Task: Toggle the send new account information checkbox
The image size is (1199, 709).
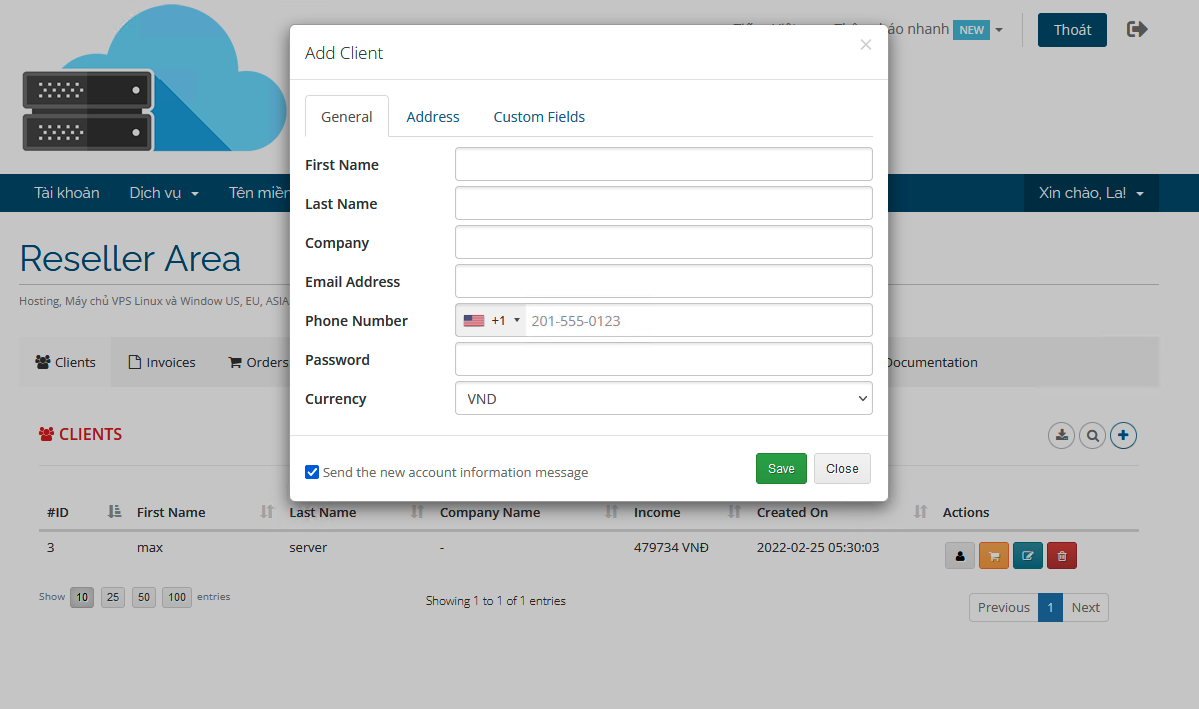Action: coord(312,472)
